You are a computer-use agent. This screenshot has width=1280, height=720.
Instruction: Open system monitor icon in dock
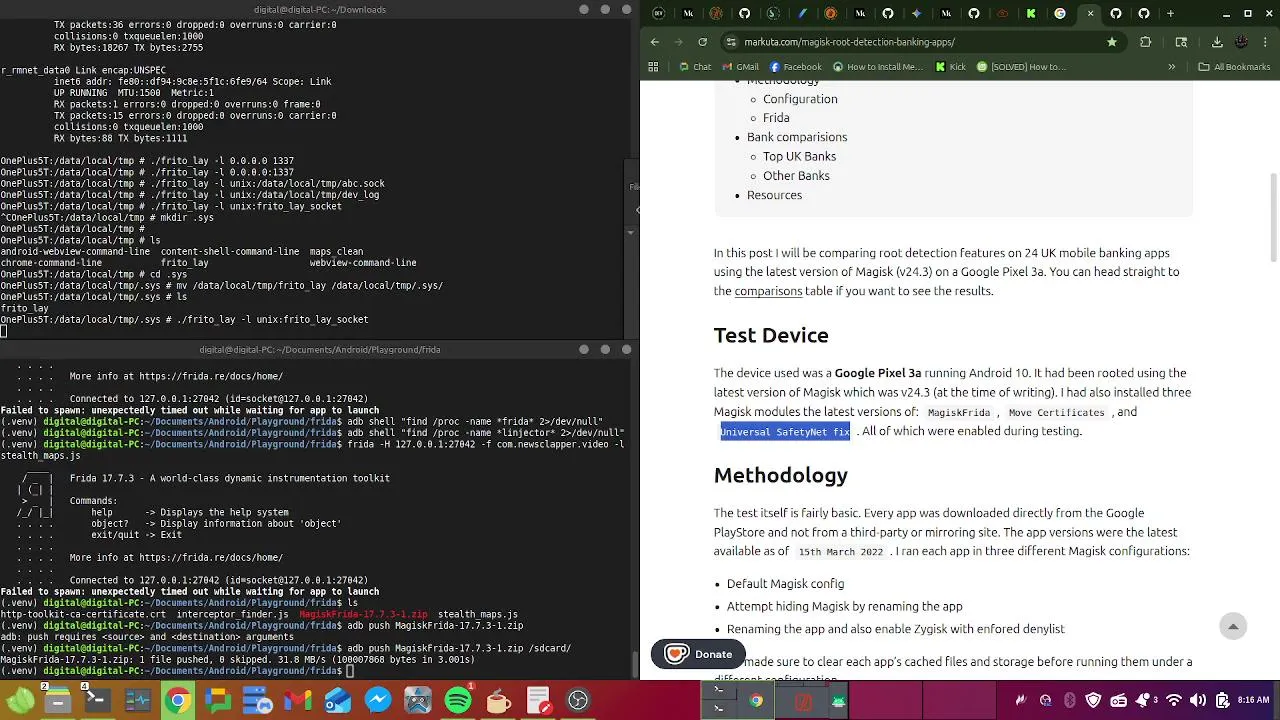137,700
